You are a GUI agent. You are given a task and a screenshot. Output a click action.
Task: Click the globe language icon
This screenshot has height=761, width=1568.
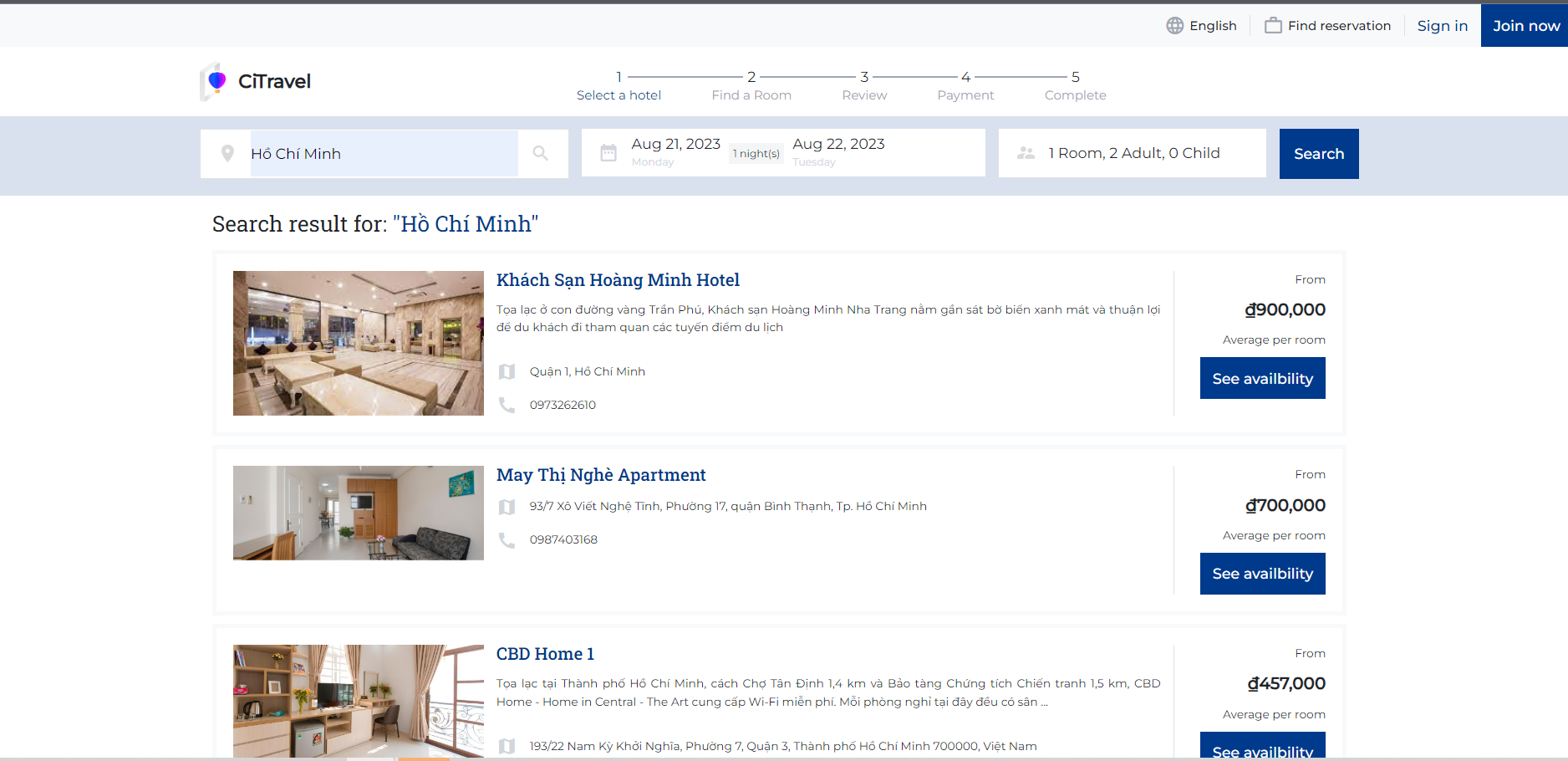coord(1174,26)
